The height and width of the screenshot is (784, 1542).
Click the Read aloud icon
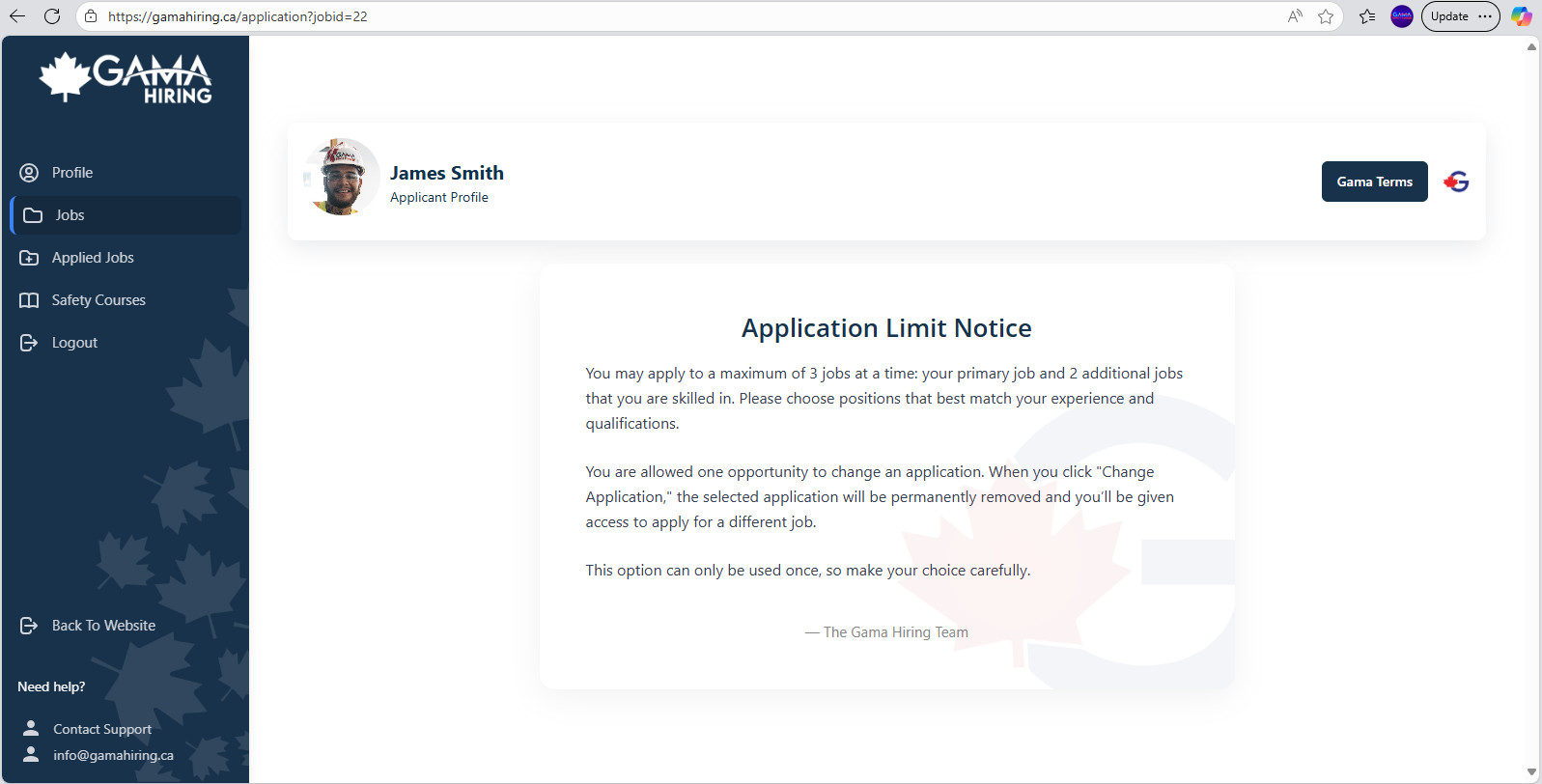tap(1295, 16)
